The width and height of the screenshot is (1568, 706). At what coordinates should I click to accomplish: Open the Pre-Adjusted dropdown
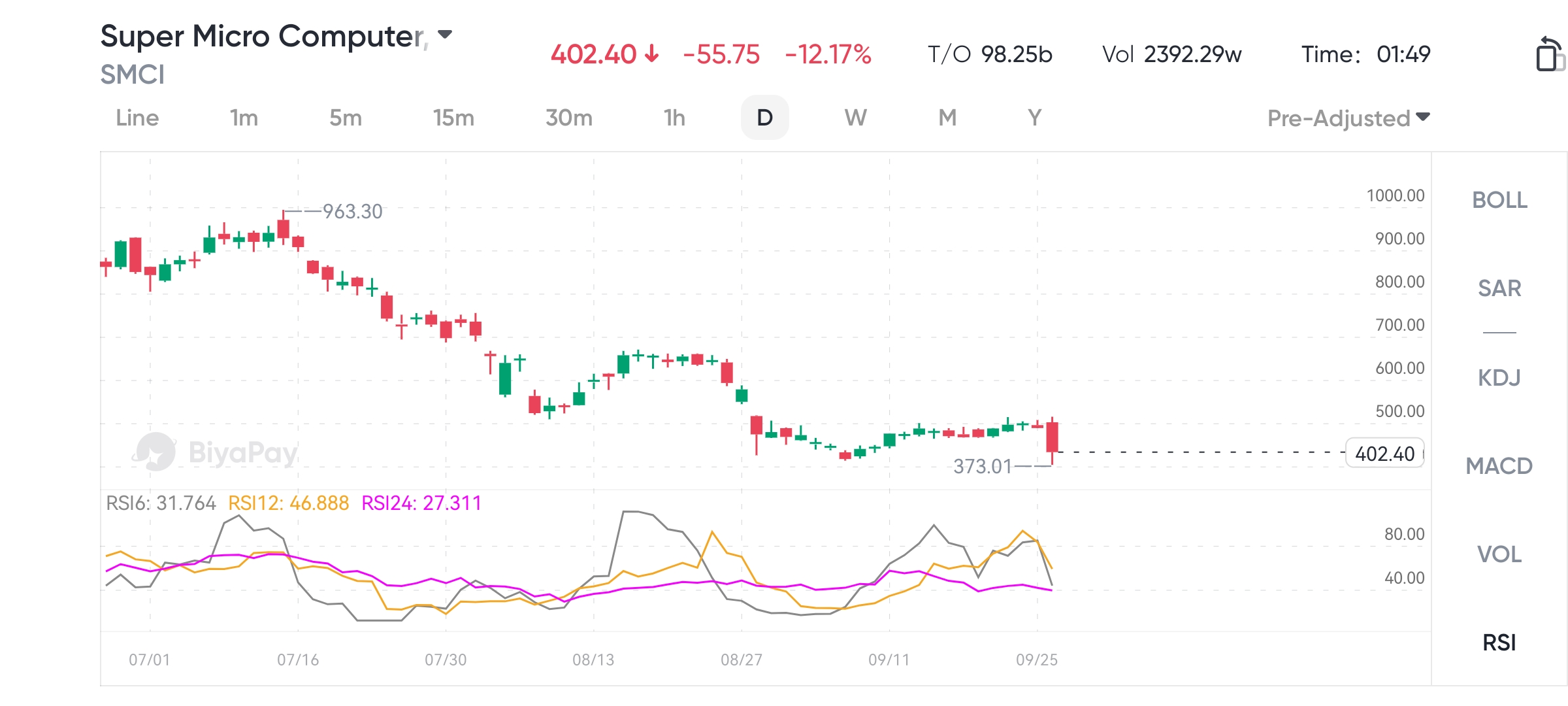(1348, 118)
